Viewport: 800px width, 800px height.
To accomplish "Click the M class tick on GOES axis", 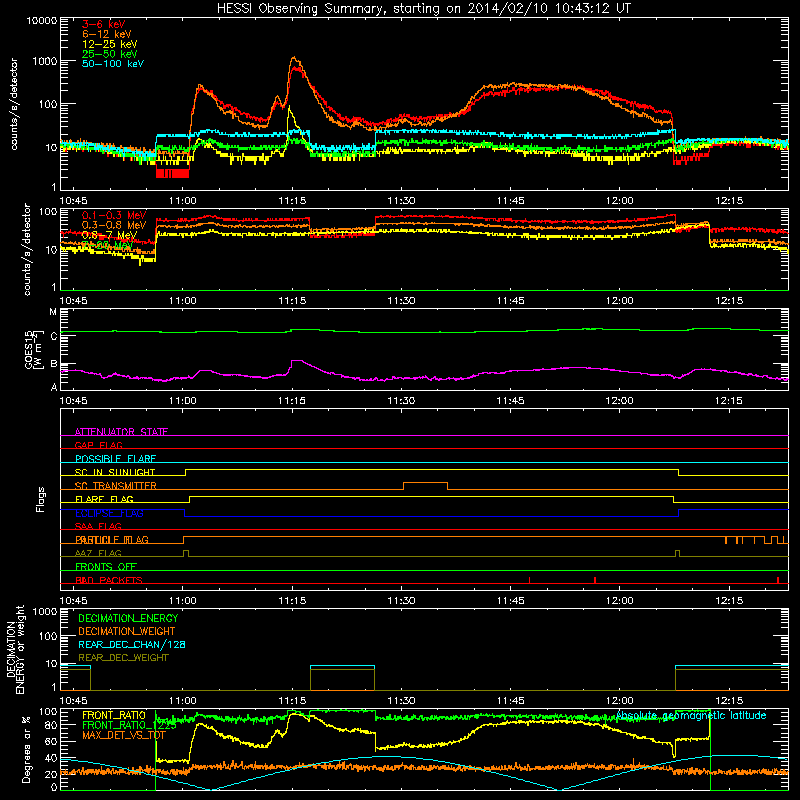I will click(53, 311).
